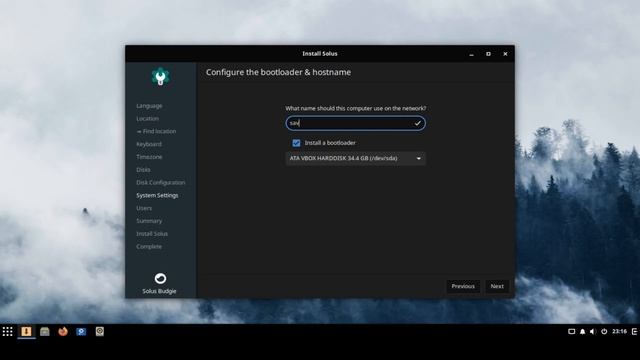Select the Timezone step in sidebar
The width and height of the screenshot is (640, 360).
point(149,157)
